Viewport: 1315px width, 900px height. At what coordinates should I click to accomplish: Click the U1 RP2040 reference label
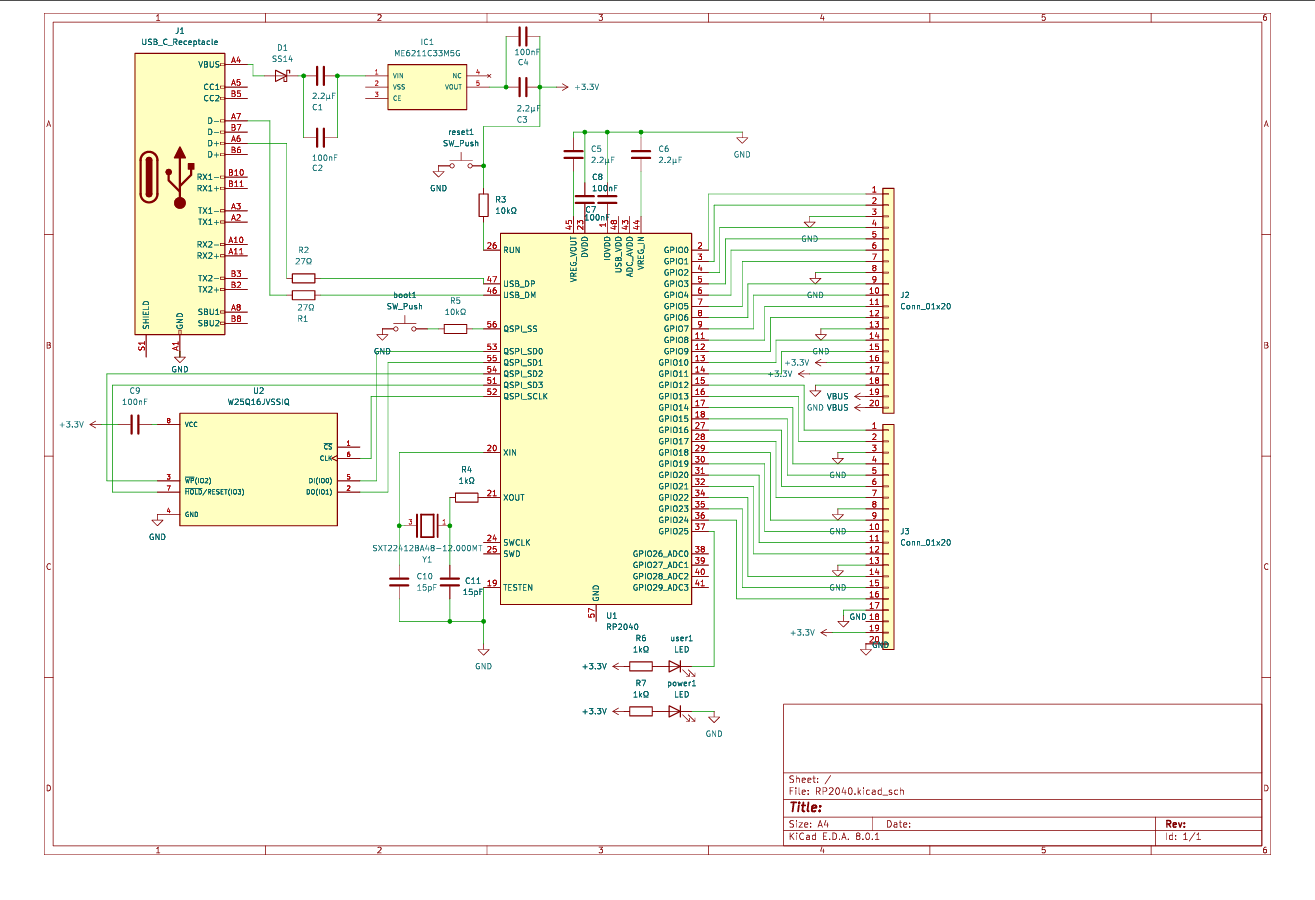[611, 615]
